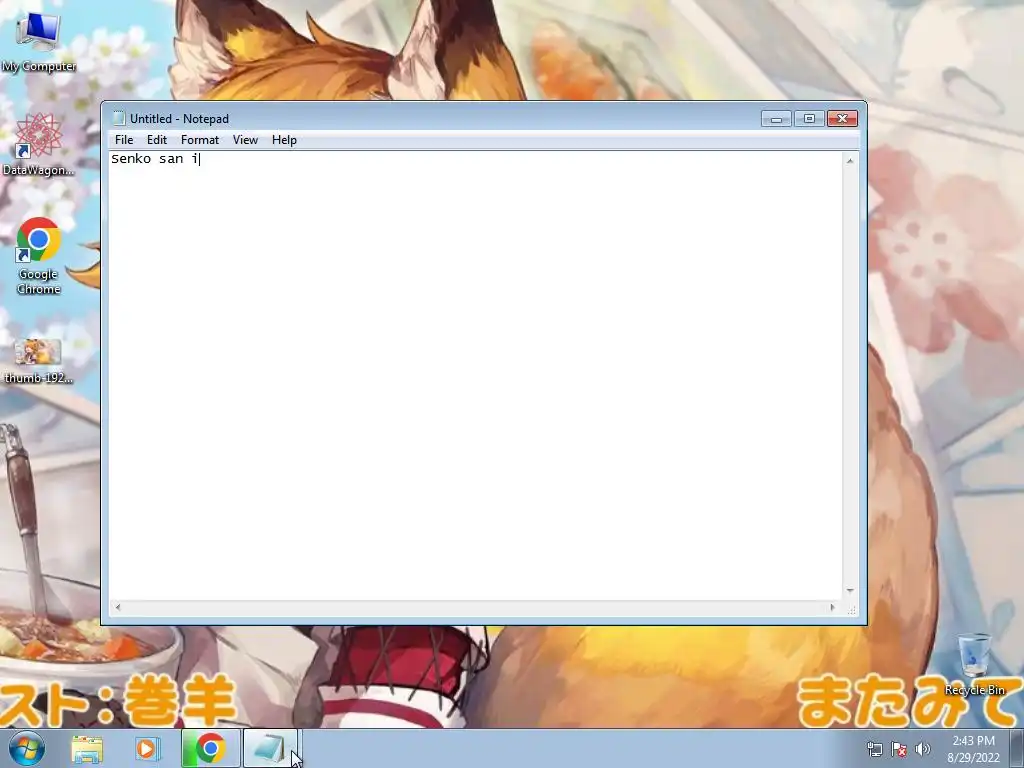Open the clock showing 2:43 PM
This screenshot has height=768, width=1024.
click(x=973, y=749)
